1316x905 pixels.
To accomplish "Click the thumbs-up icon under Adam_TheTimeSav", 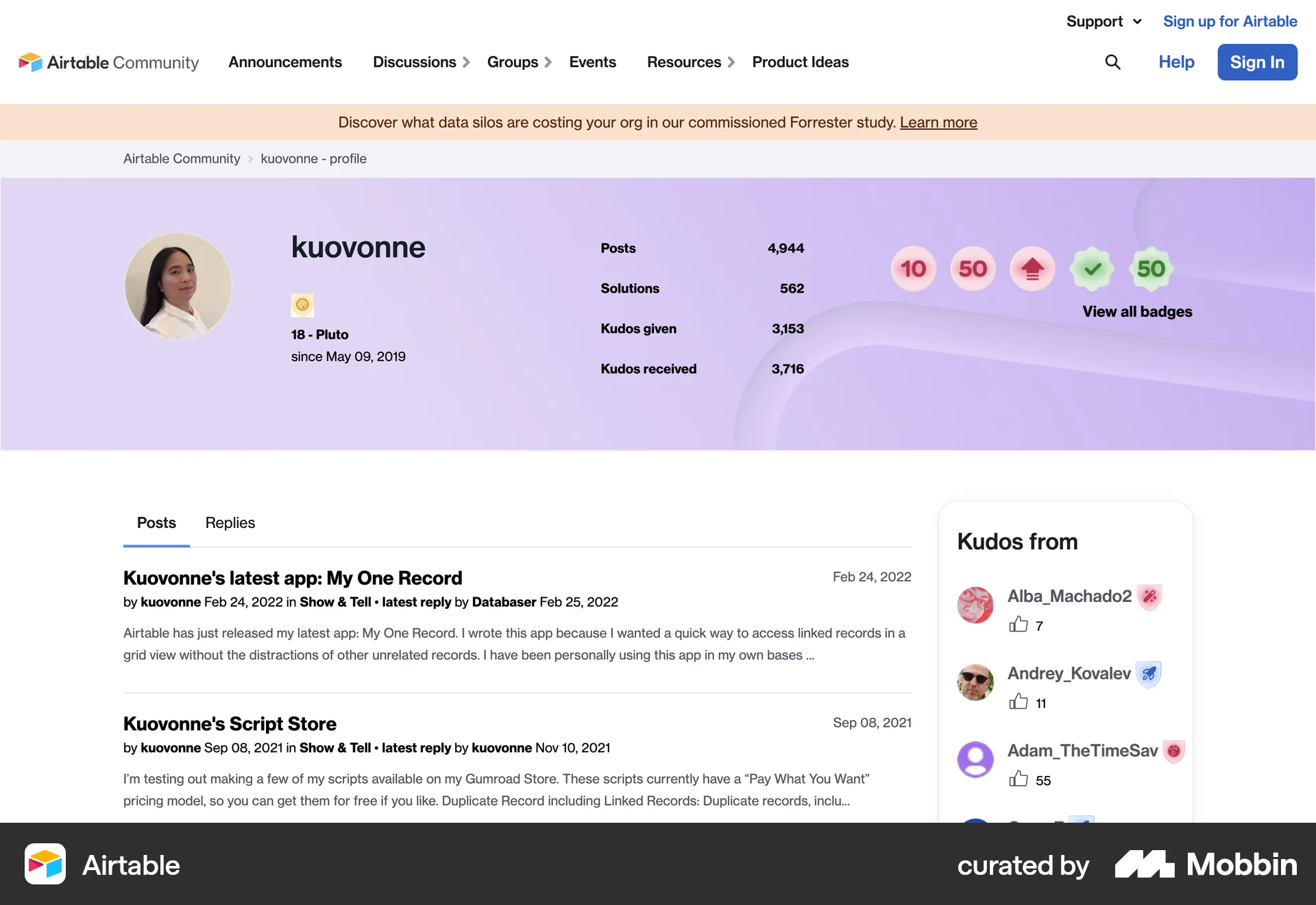I will tap(1019, 780).
